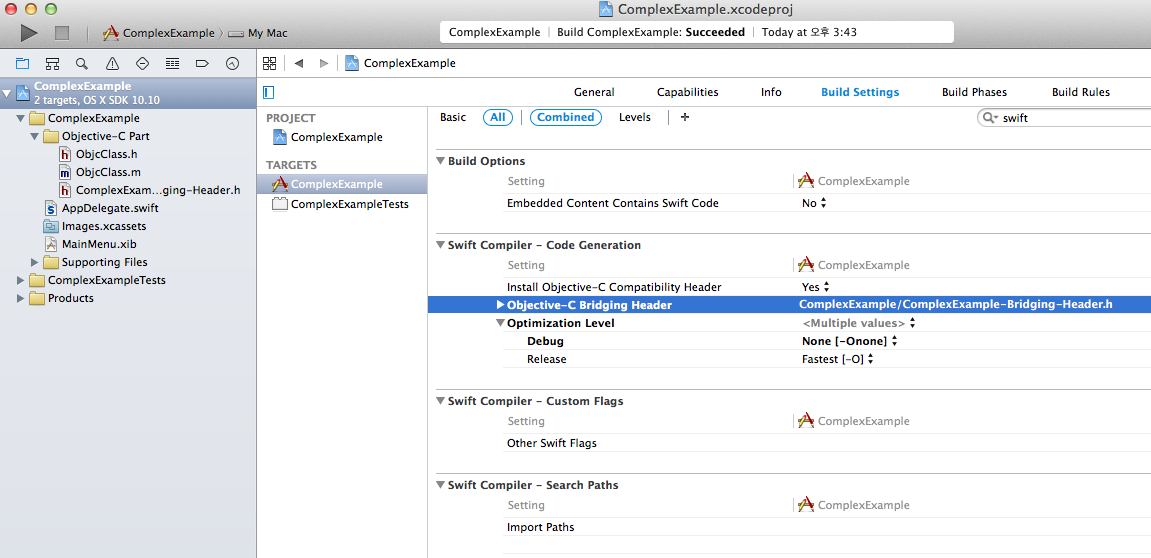Image resolution: width=1151 pixels, height=558 pixels.
Task: Choose My Mac run destination
Action: coord(258,33)
